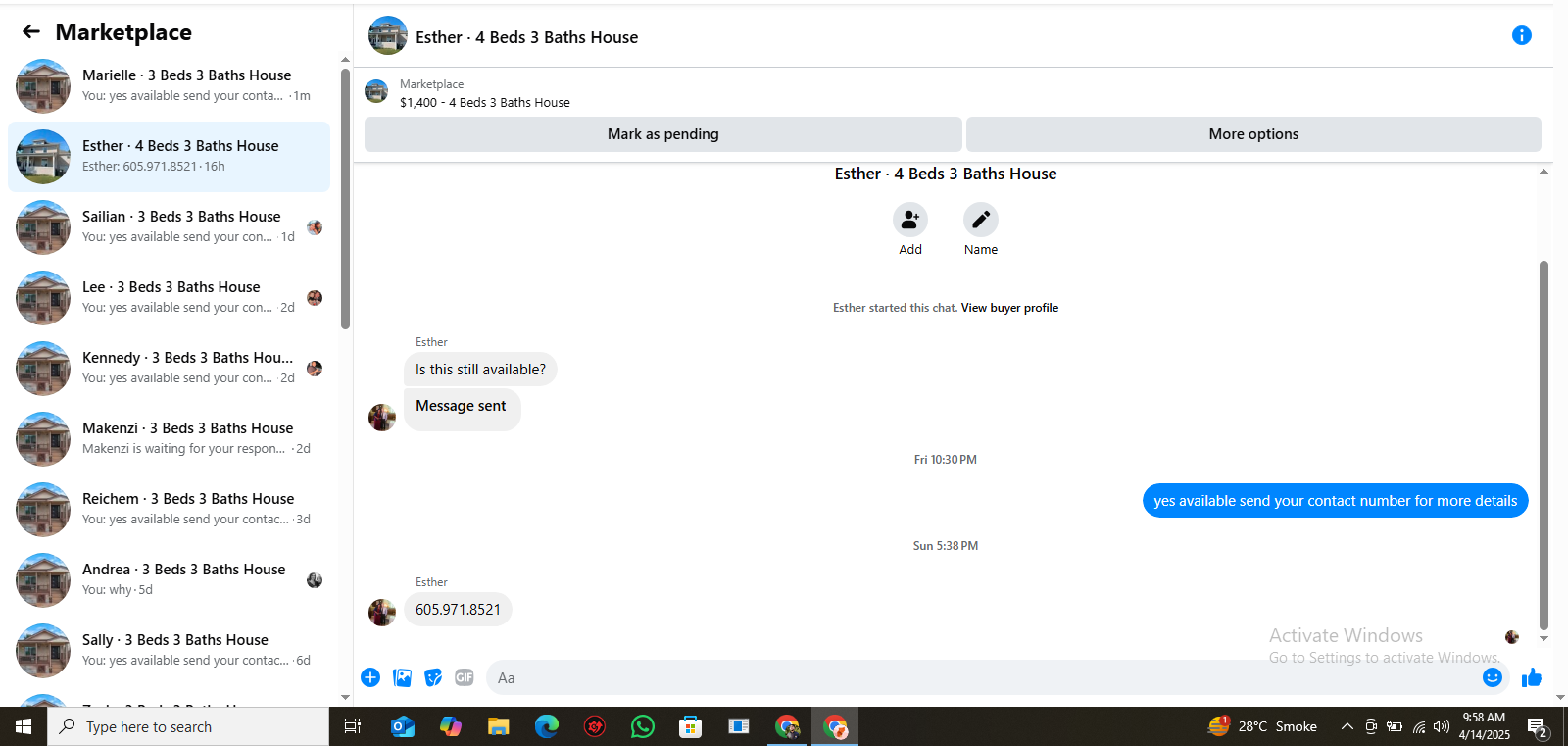
Task: Click the Copilot icon on the taskbar
Action: (451, 726)
